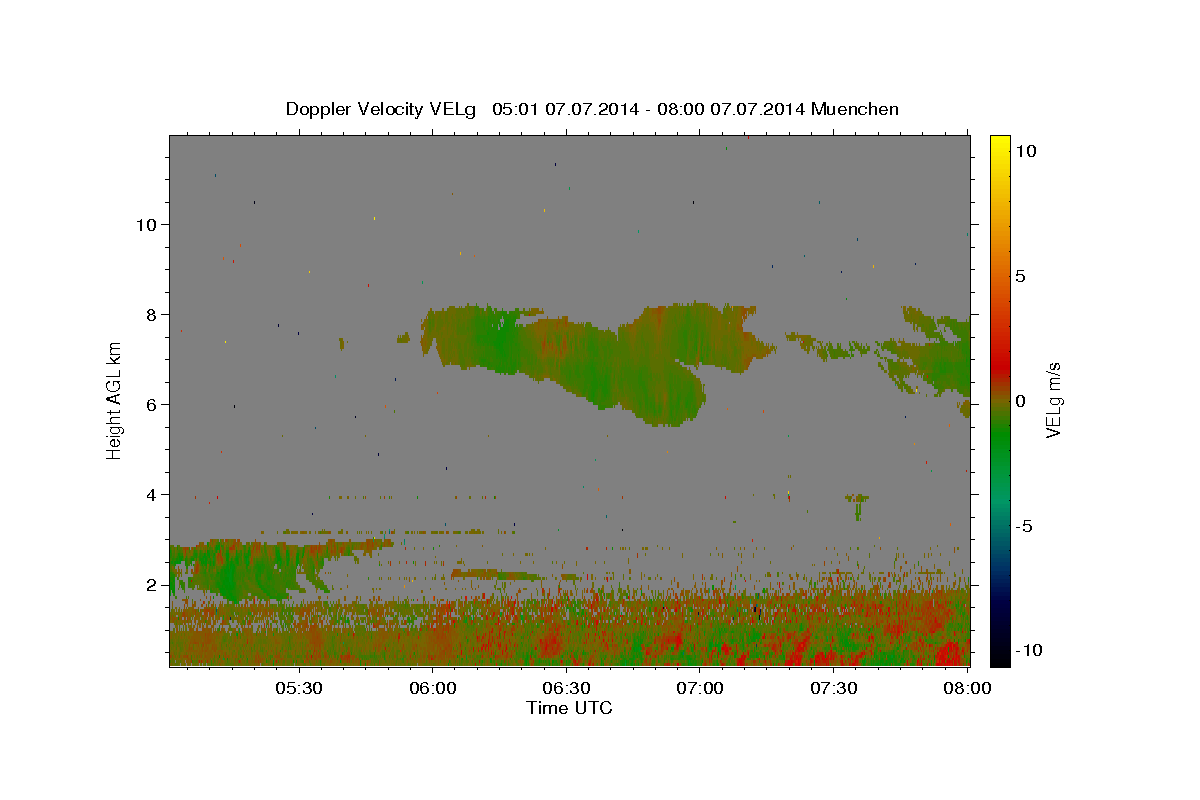1200x800 pixels.
Task: Click the yellow top of the colorbar
Action: click(x=999, y=145)
